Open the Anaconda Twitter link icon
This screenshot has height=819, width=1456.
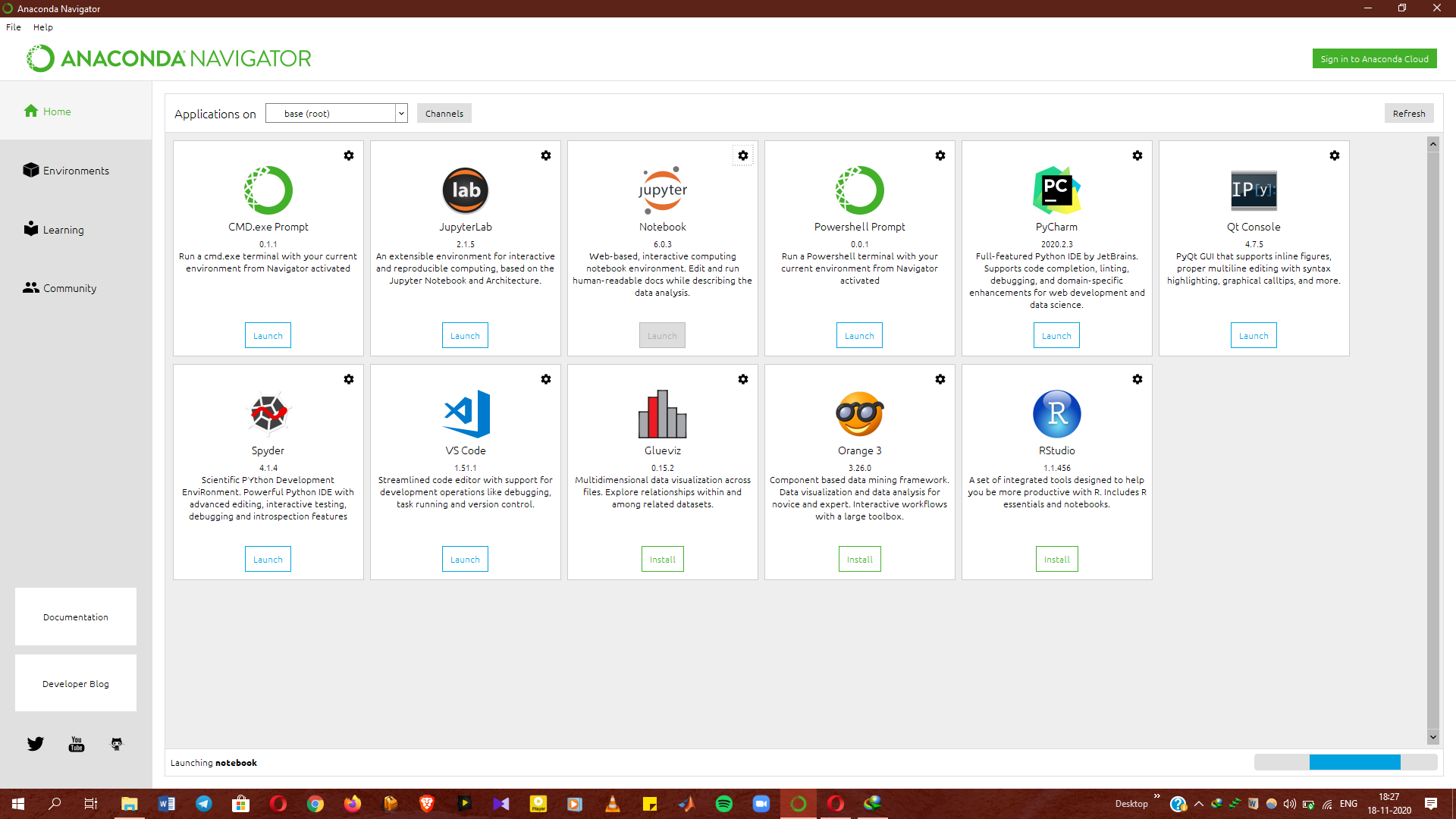[x=35, y=744]
